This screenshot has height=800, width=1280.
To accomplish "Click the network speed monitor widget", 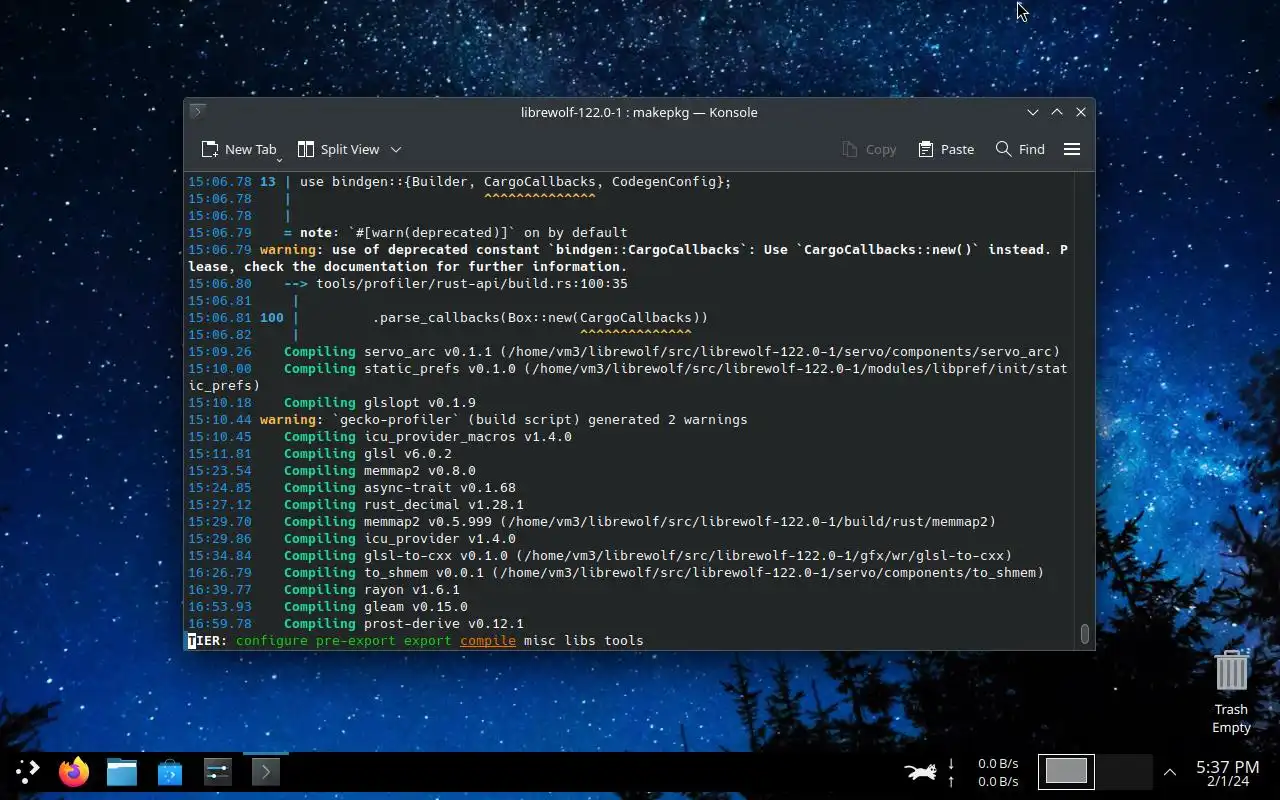I will [x=983, y=772].
